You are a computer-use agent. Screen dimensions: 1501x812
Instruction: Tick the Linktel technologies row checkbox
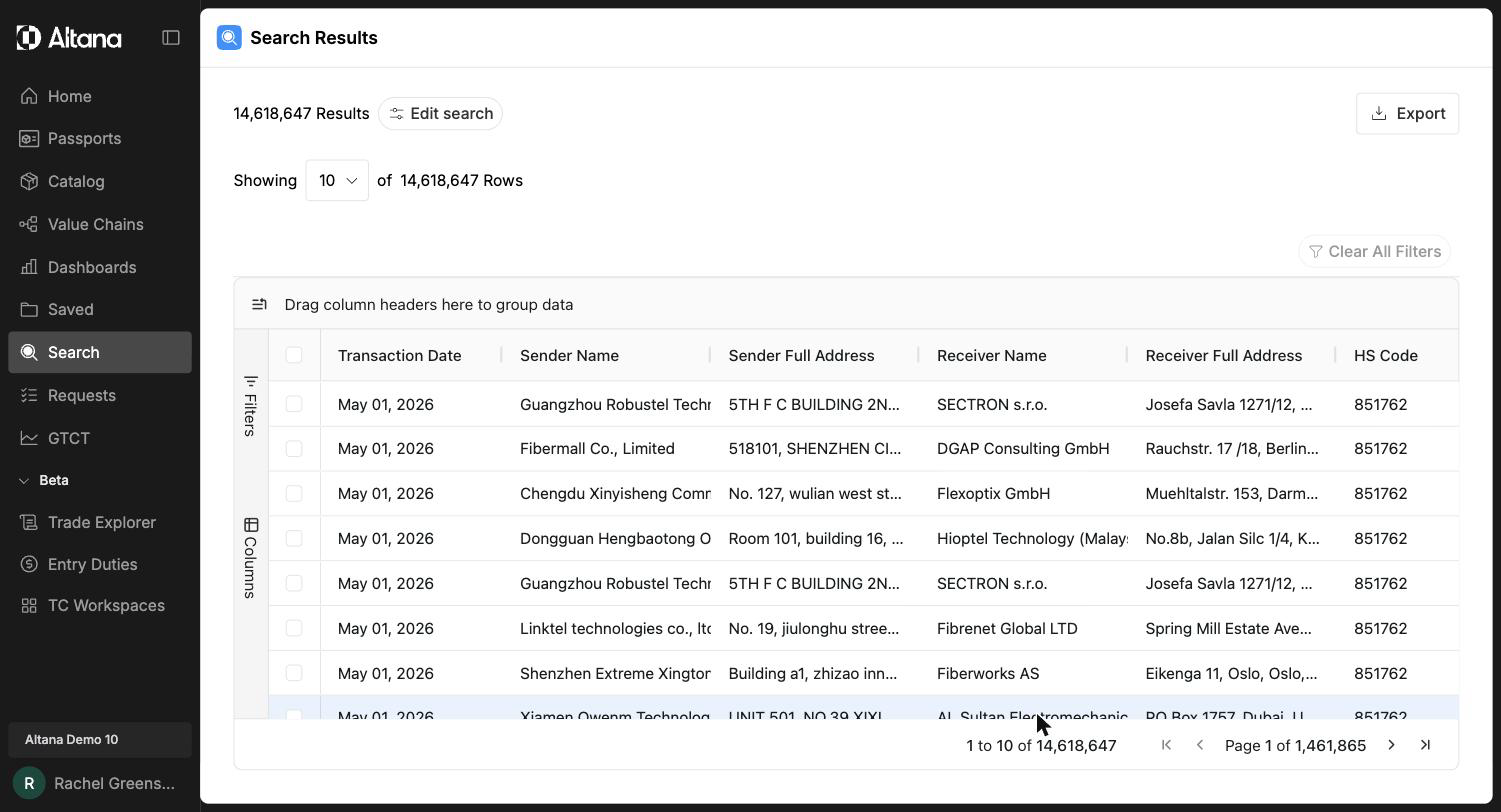(x=294, y=628)
